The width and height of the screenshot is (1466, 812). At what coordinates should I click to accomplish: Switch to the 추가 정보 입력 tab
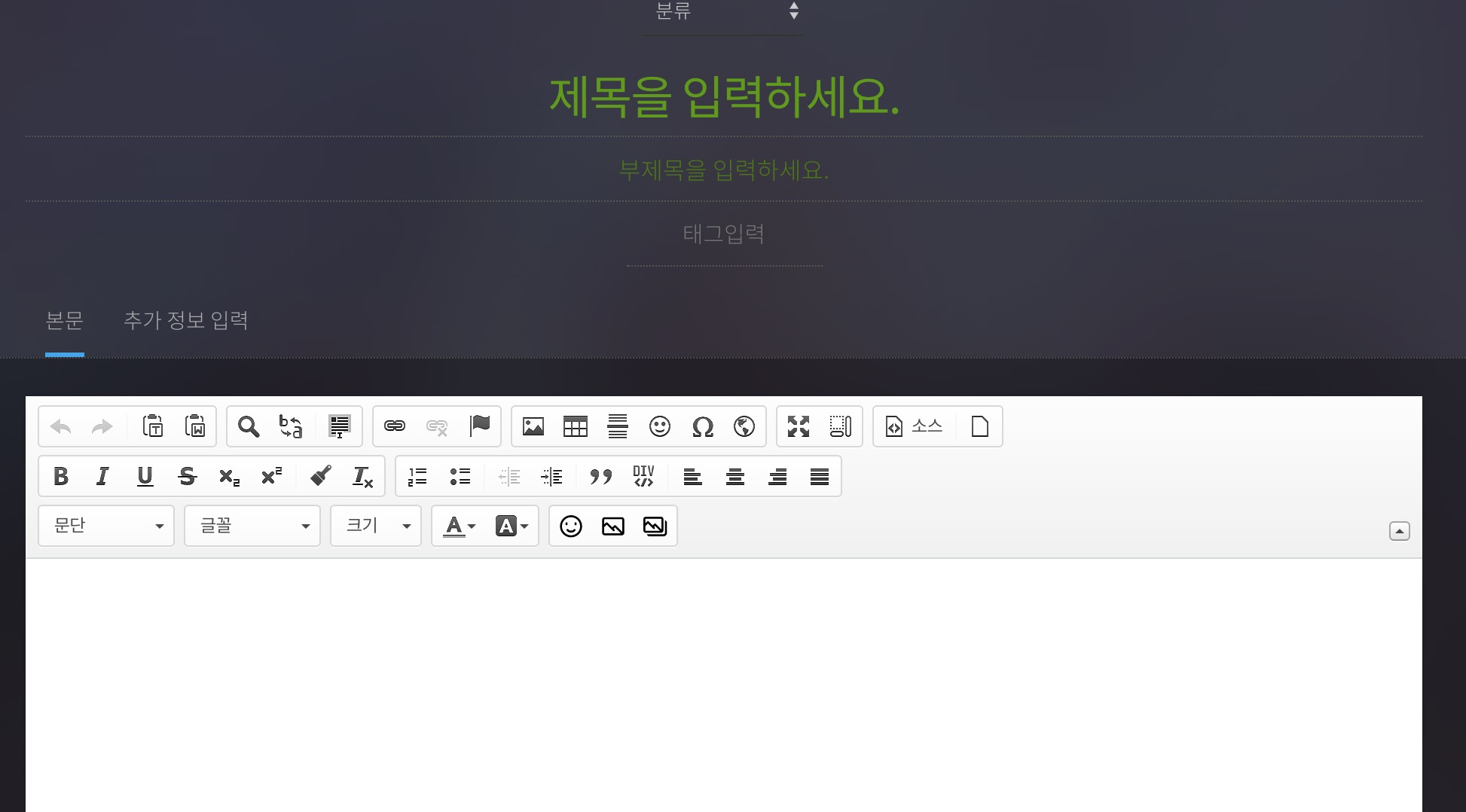coord(186,320)
